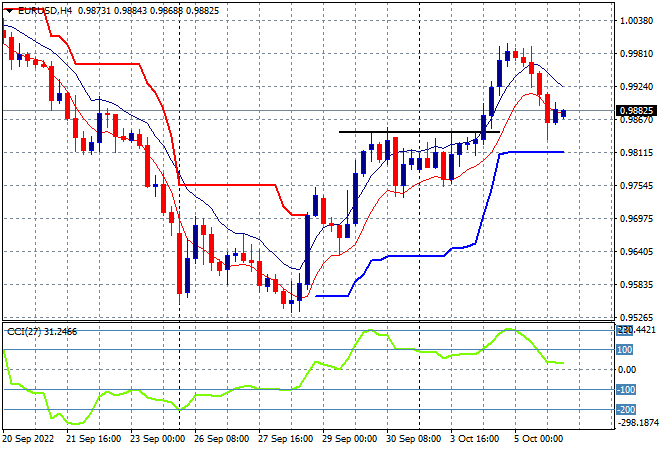Click the 0.98115 price axis label
Viewport: 660px width, 450px height.
(x=637, y=152)
